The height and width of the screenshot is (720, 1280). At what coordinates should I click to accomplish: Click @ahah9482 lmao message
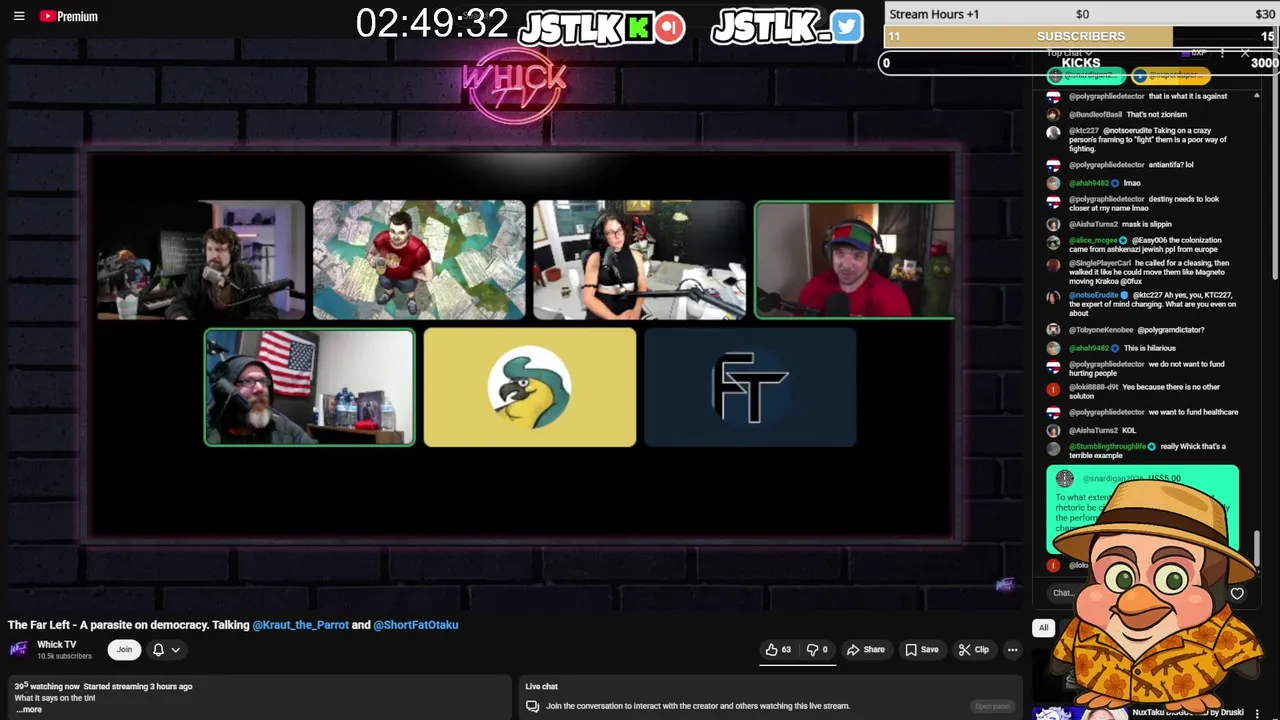[1132, 183]
